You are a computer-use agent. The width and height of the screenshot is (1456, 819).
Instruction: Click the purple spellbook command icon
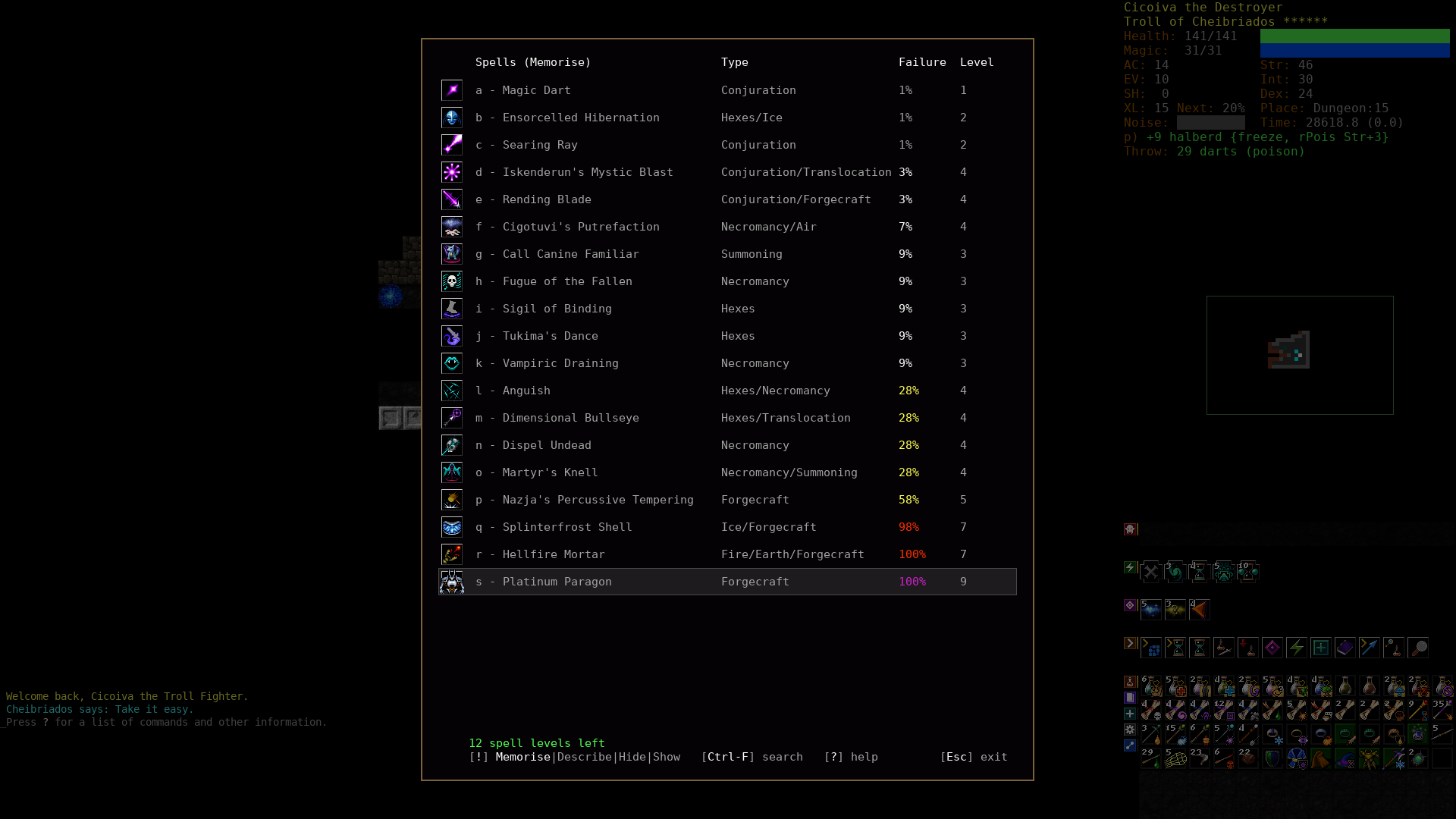1345,648
